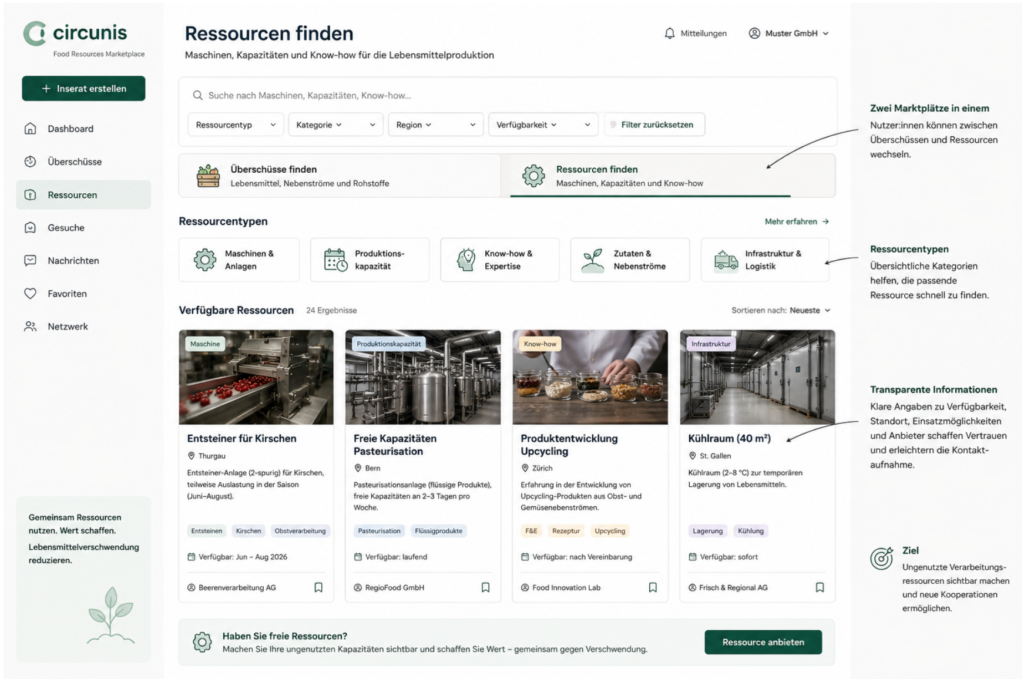The image size is (1024, 679).
Task: Click the Infrastruktur badge on the card
Action: 711,344
